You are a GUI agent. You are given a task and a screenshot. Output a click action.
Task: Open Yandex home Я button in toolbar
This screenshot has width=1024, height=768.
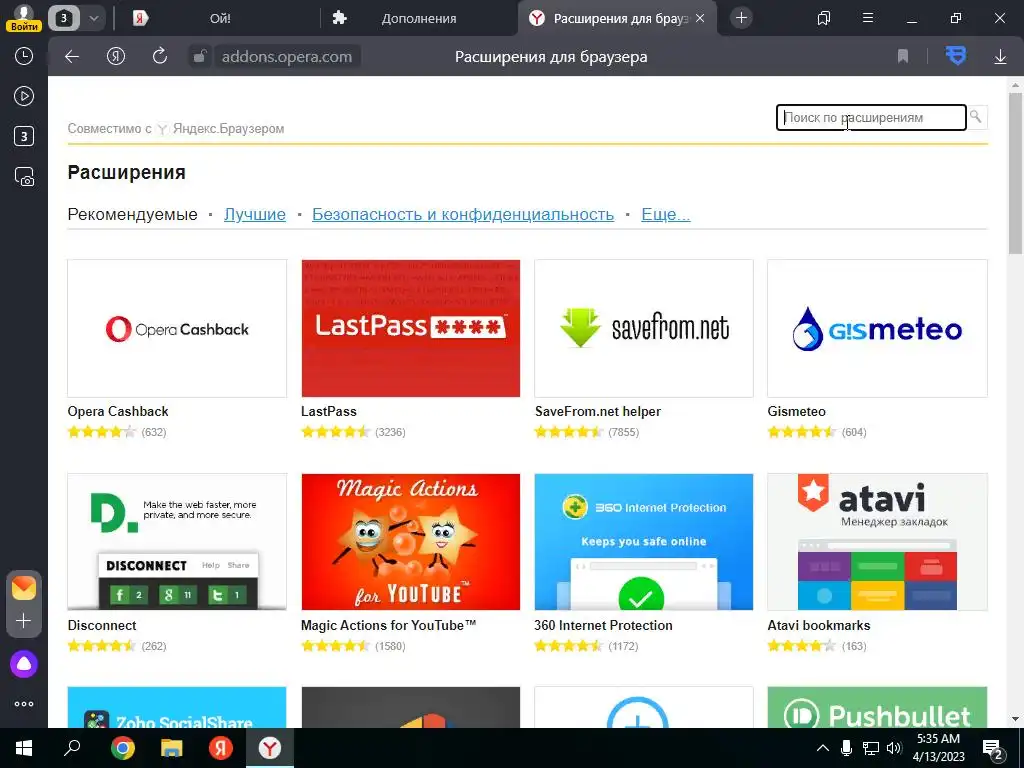click(116, 57)
